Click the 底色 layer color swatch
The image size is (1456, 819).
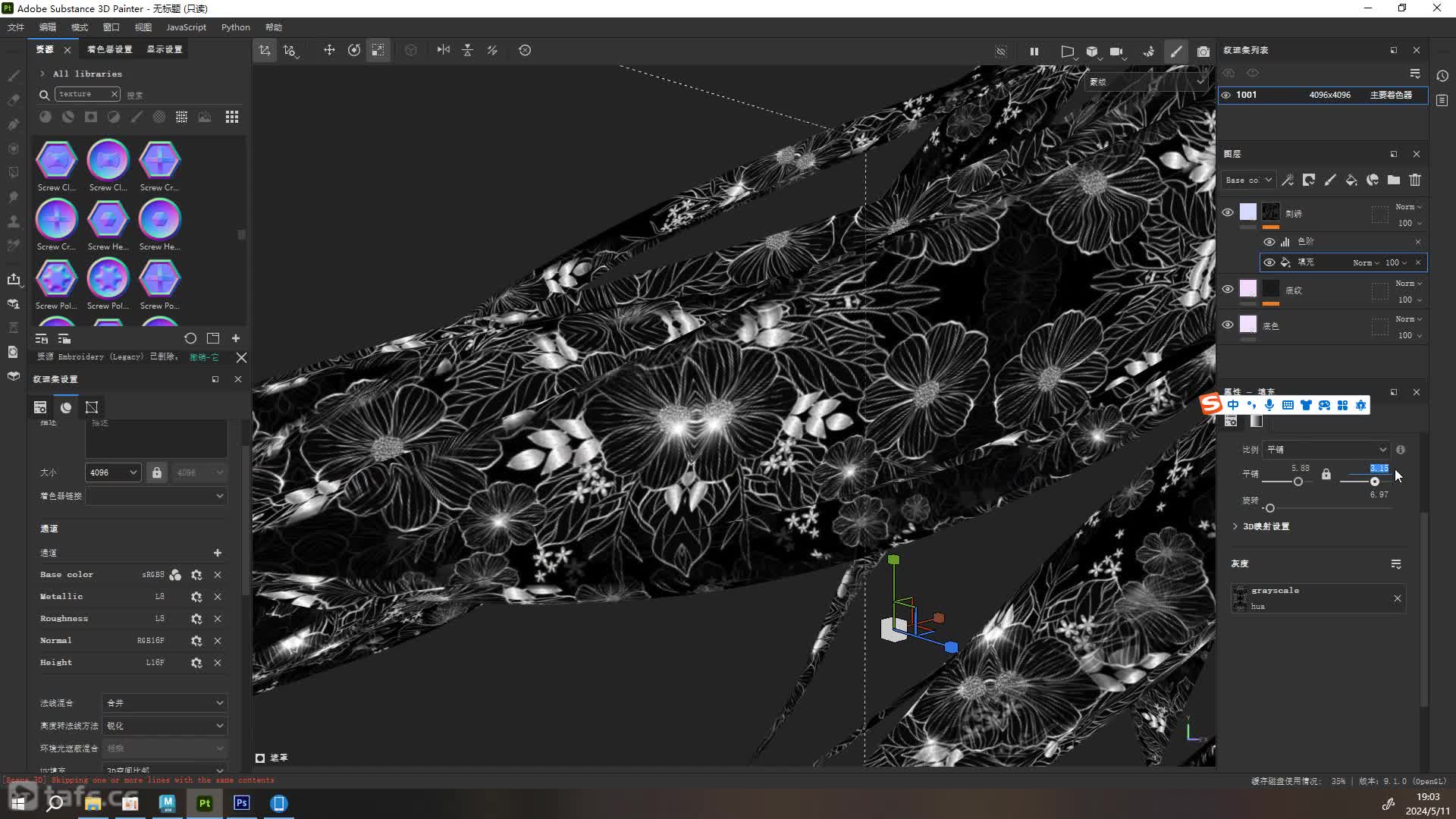coord(1248,325)
